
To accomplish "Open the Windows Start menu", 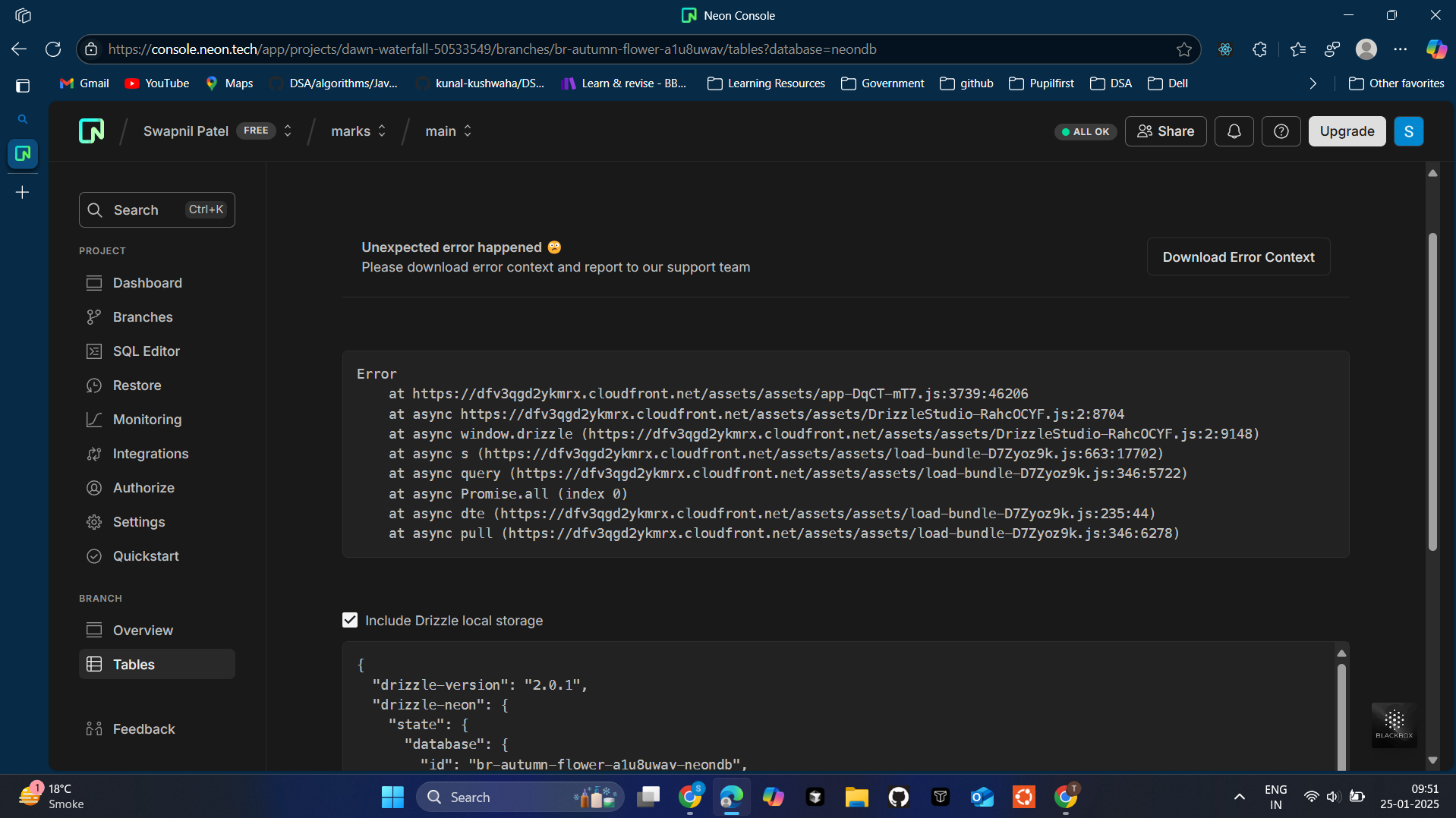I will click(392, 798).
